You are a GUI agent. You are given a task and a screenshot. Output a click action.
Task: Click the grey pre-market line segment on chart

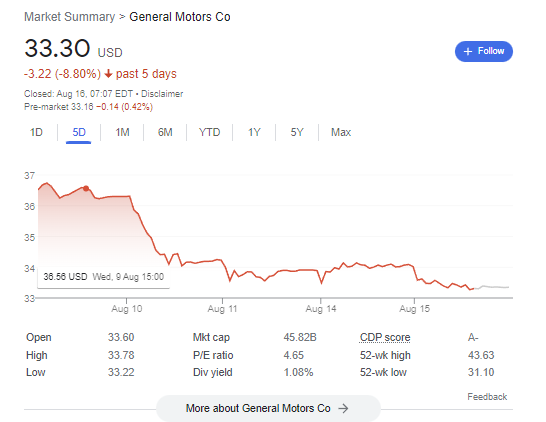coord(492,287)
